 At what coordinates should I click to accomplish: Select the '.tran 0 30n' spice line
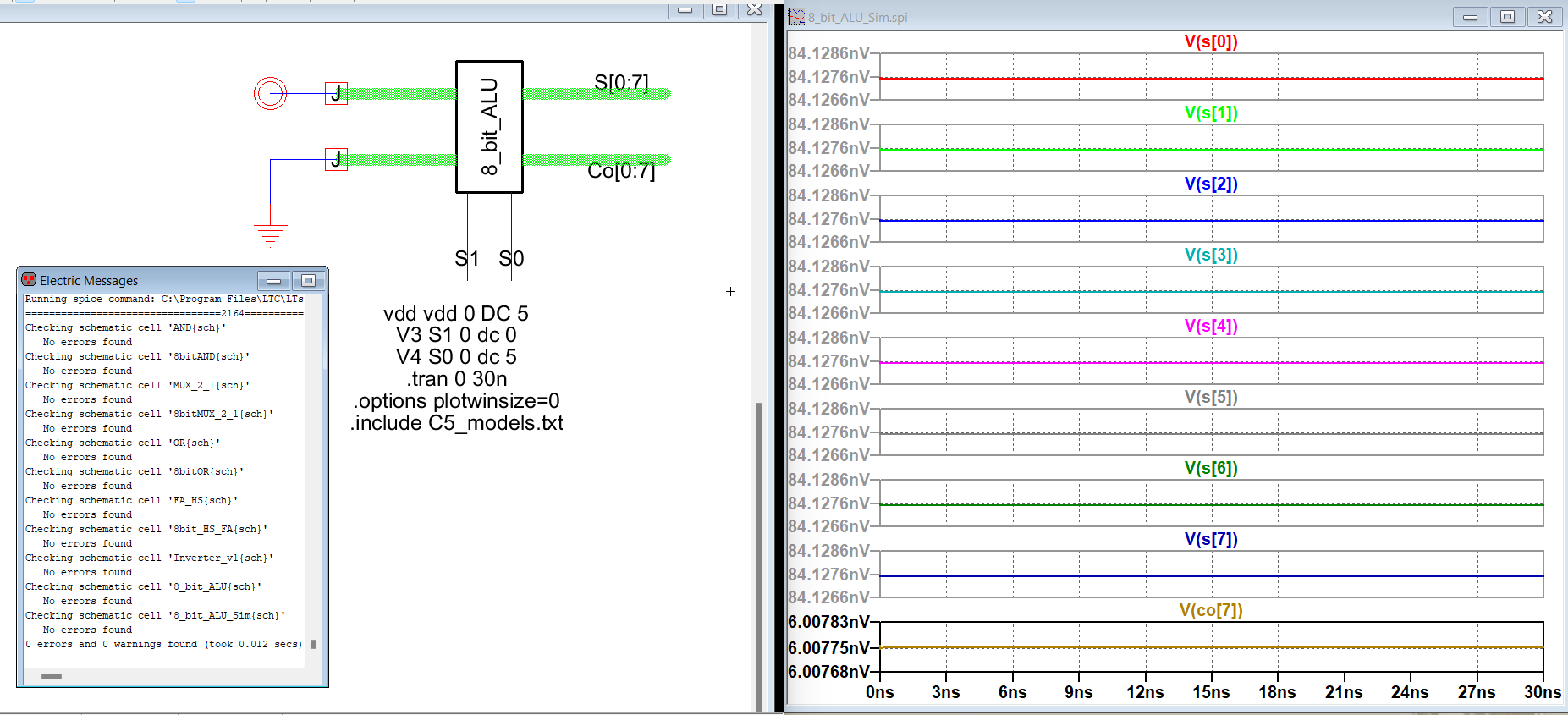(456, 379)
